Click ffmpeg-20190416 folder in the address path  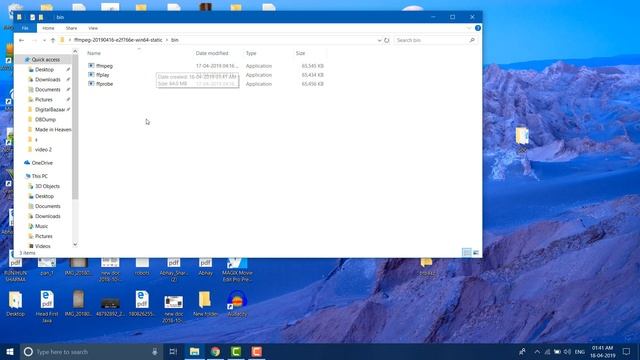118,40
